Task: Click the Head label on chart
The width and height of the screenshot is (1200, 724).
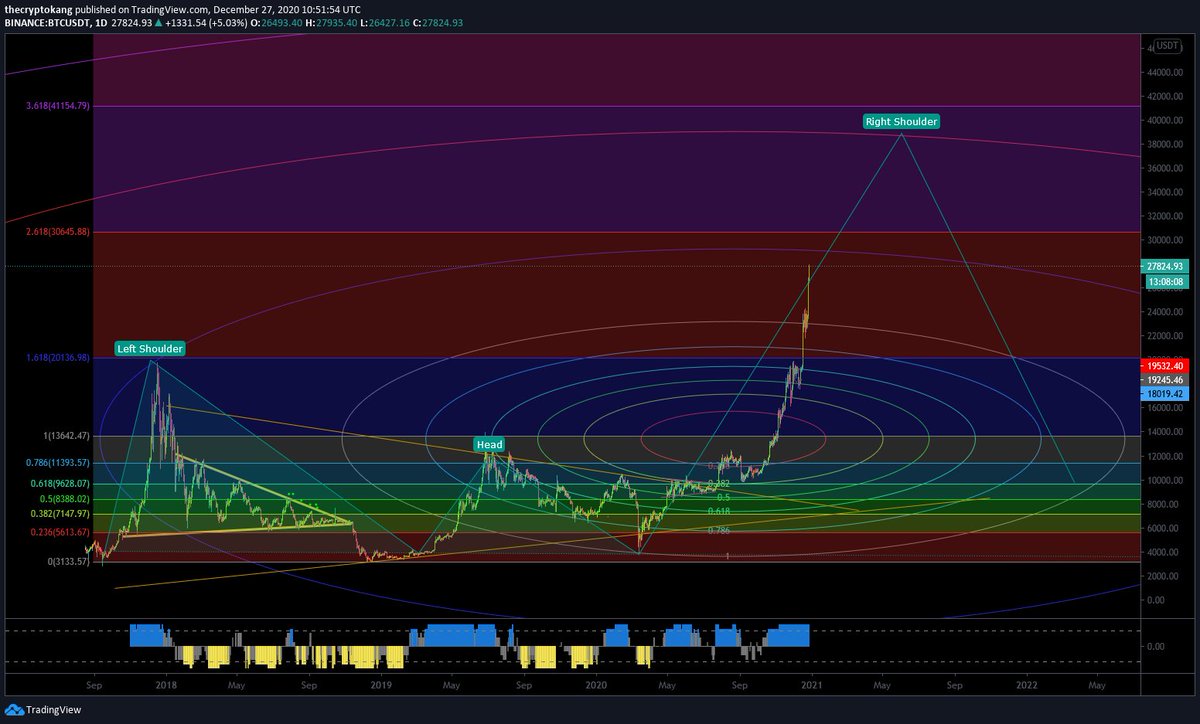Action: pyautogui.click(x=489, y=444)
